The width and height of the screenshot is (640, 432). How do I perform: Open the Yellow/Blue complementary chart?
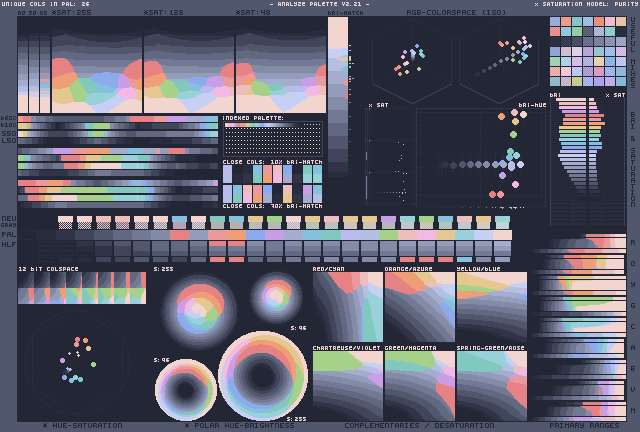point(491,307)
